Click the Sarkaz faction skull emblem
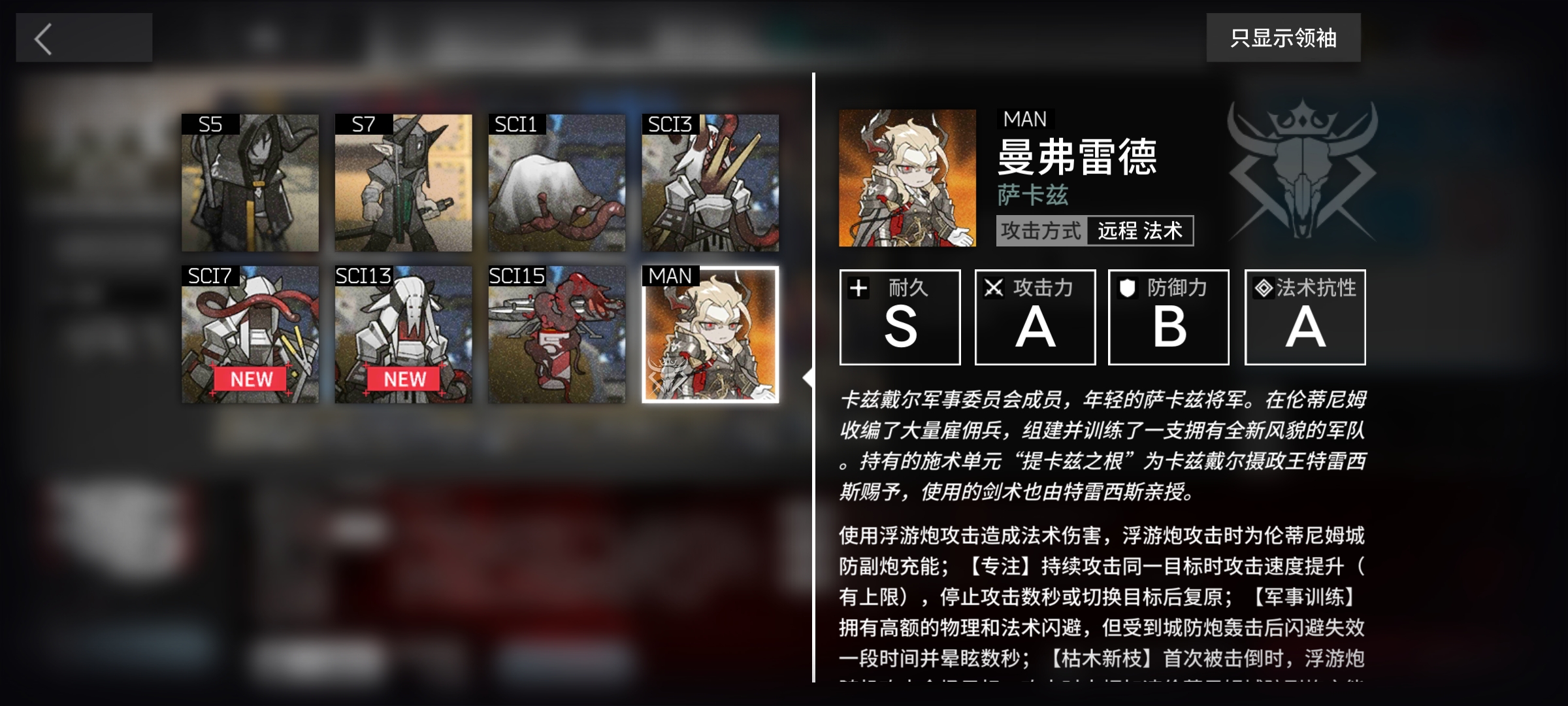Screen dimensions: 1568x706 point(1302,170)
